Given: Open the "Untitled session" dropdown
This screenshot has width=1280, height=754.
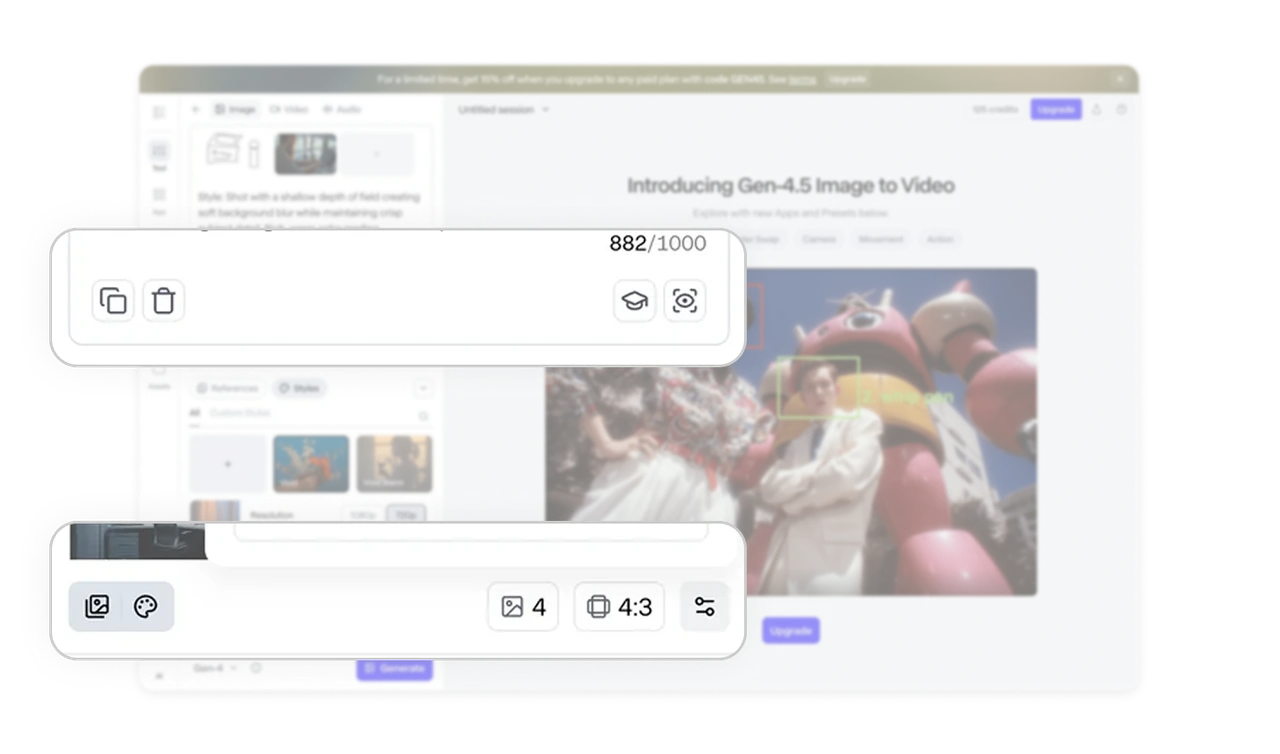Looking at the screenshot, I should pyautogui.click(x=504, y=109).
